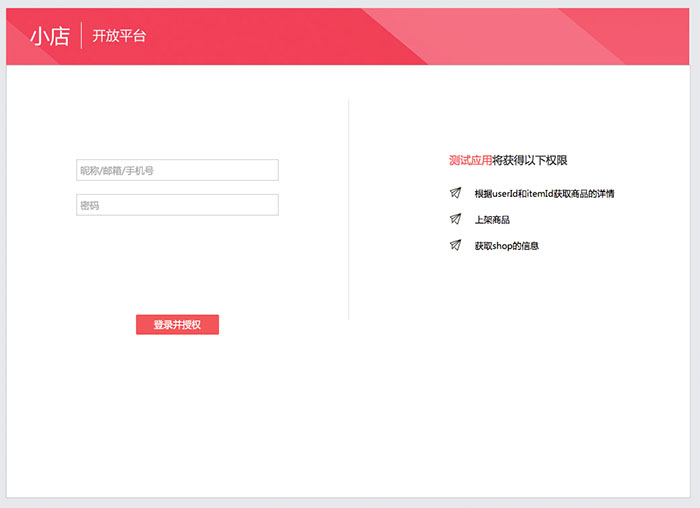Click the paper plane icon beside 获取shop的信息
Image resolution: width=700 pixels, height=508 pixels.
(455, 245)
